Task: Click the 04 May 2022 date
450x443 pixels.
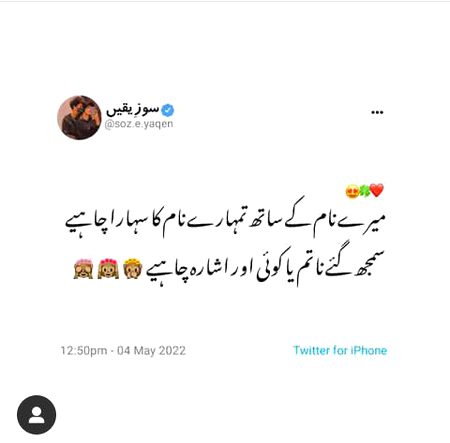Action: pos(151,351)
